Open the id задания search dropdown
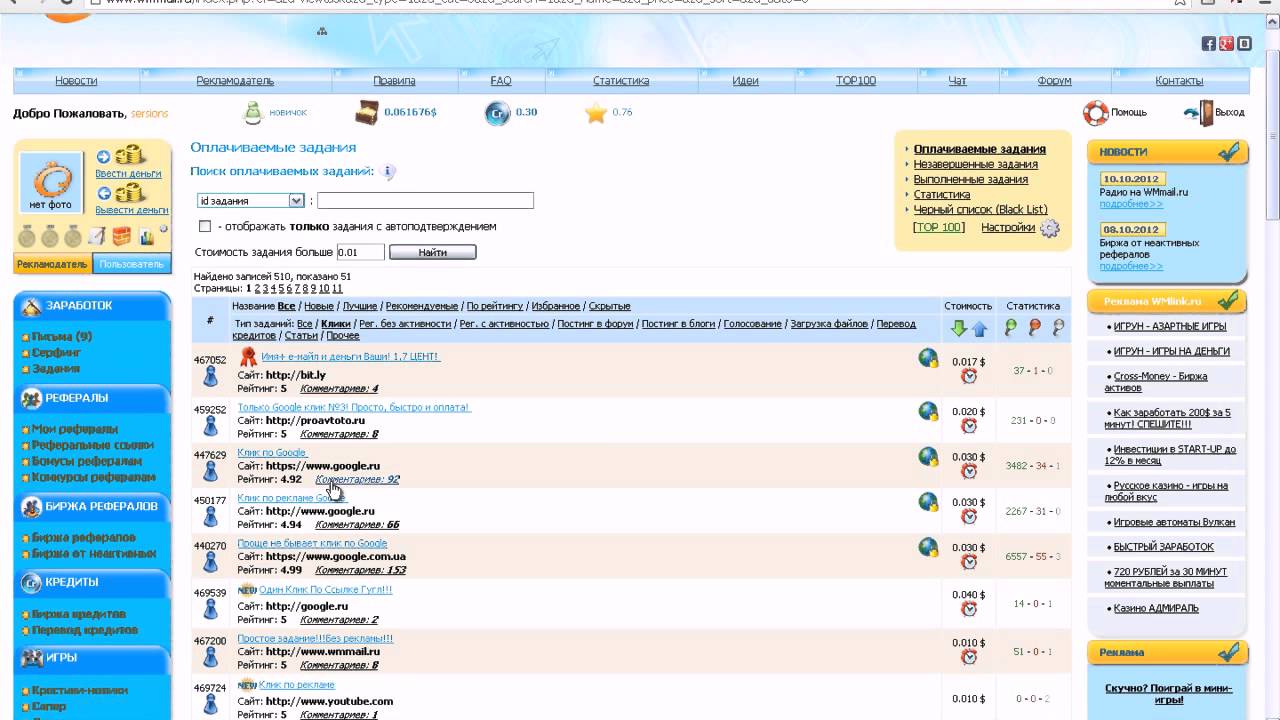The height and width of the screenshot is (720, 1280). [x=251, y=200]
